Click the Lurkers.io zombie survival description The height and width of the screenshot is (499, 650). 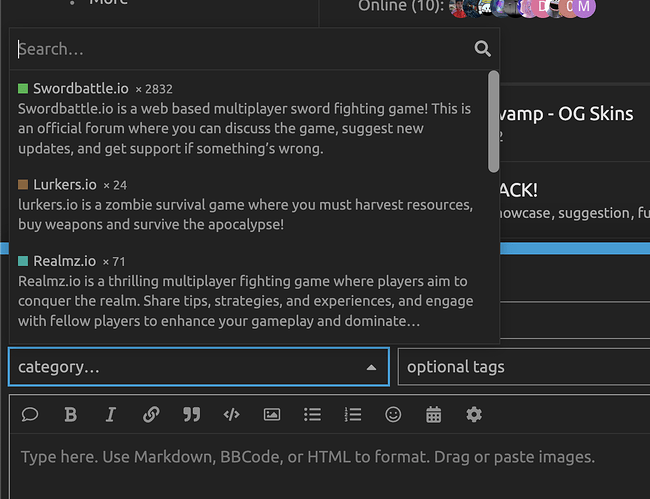[x=245, y=214]
